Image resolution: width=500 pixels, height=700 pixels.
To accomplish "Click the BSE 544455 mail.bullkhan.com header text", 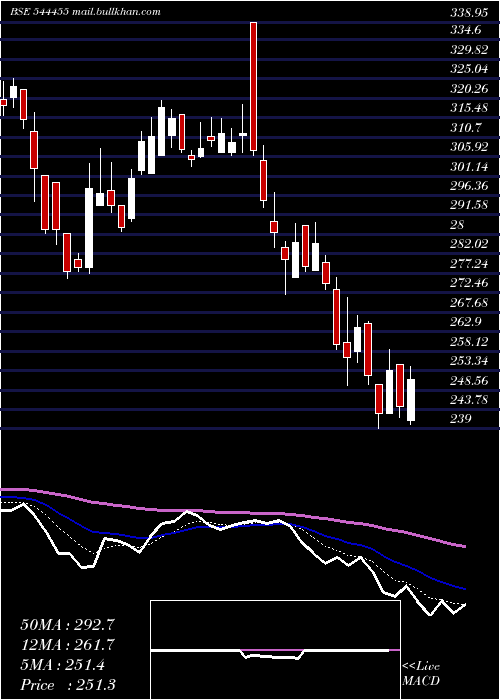I will tap(85, 12).
